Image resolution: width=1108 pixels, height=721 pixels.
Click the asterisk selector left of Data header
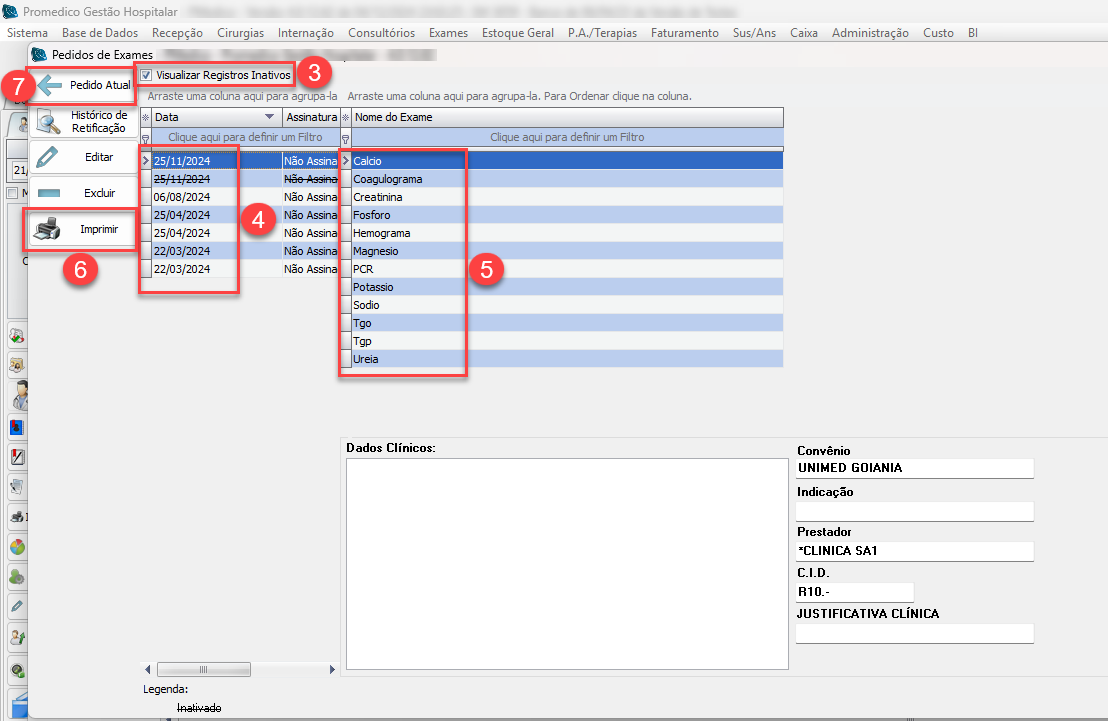pos(145,118)
